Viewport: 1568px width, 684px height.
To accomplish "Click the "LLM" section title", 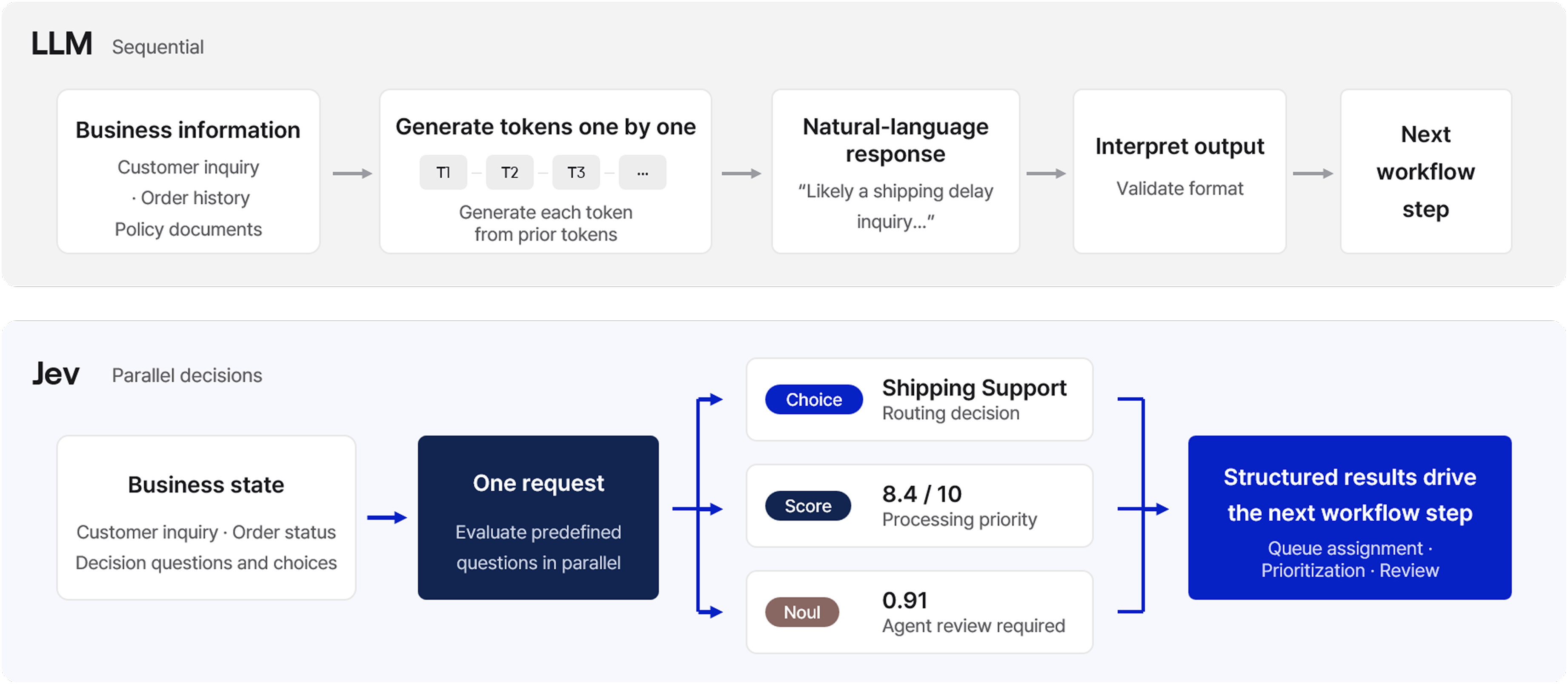I will (x=61, y=44).
